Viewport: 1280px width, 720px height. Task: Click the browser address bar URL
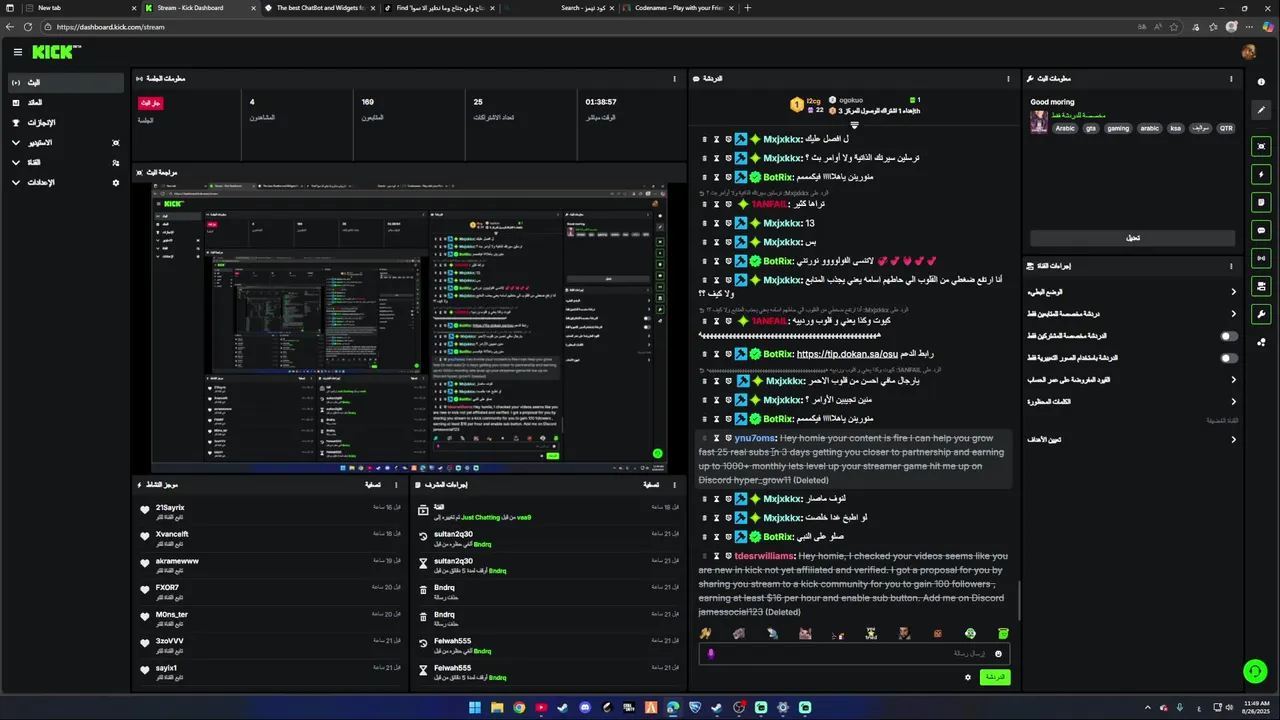tap(110, 27)
